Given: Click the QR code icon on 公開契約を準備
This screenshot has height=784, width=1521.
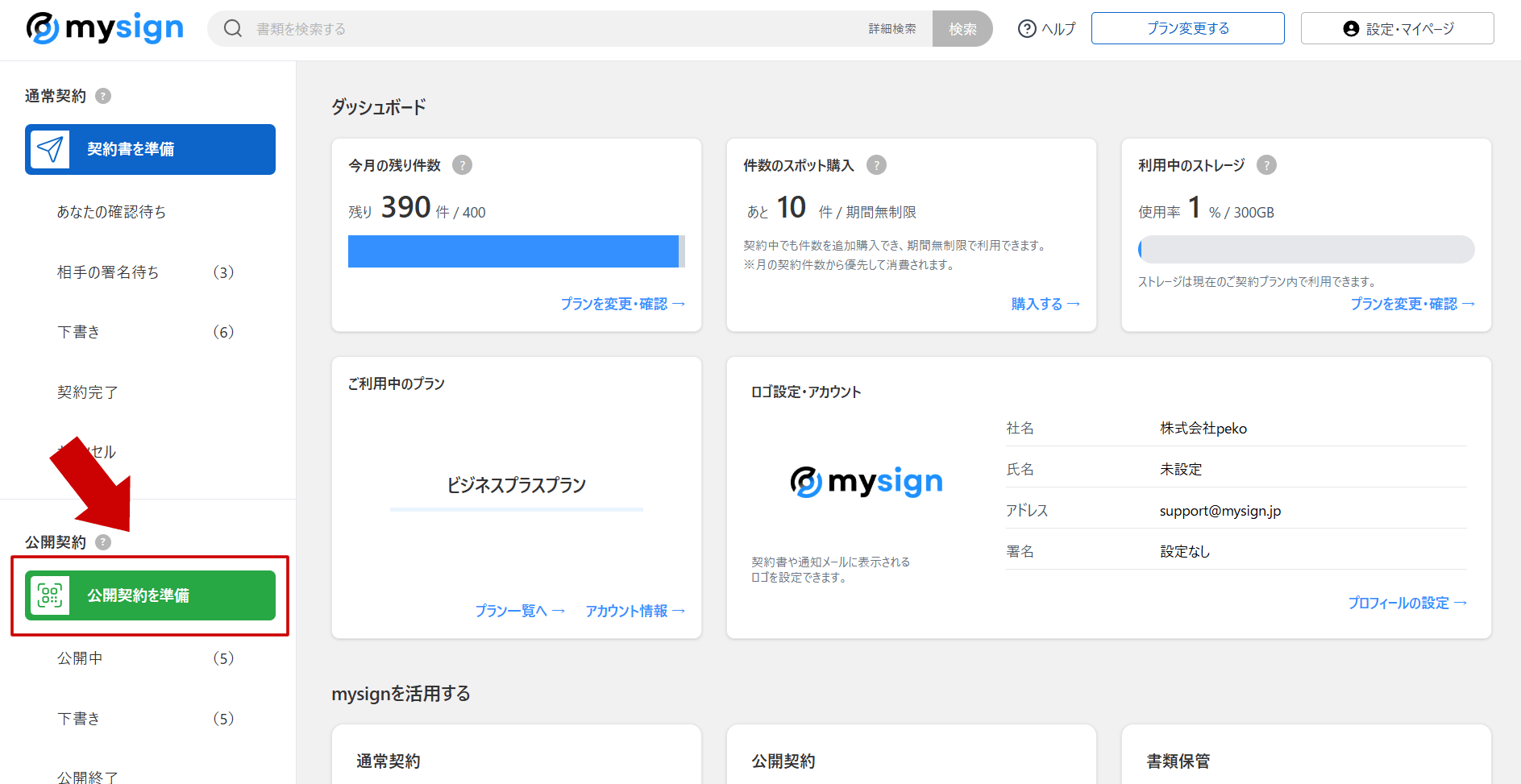Looking at the screenshot, I should (x=51, y=595).
